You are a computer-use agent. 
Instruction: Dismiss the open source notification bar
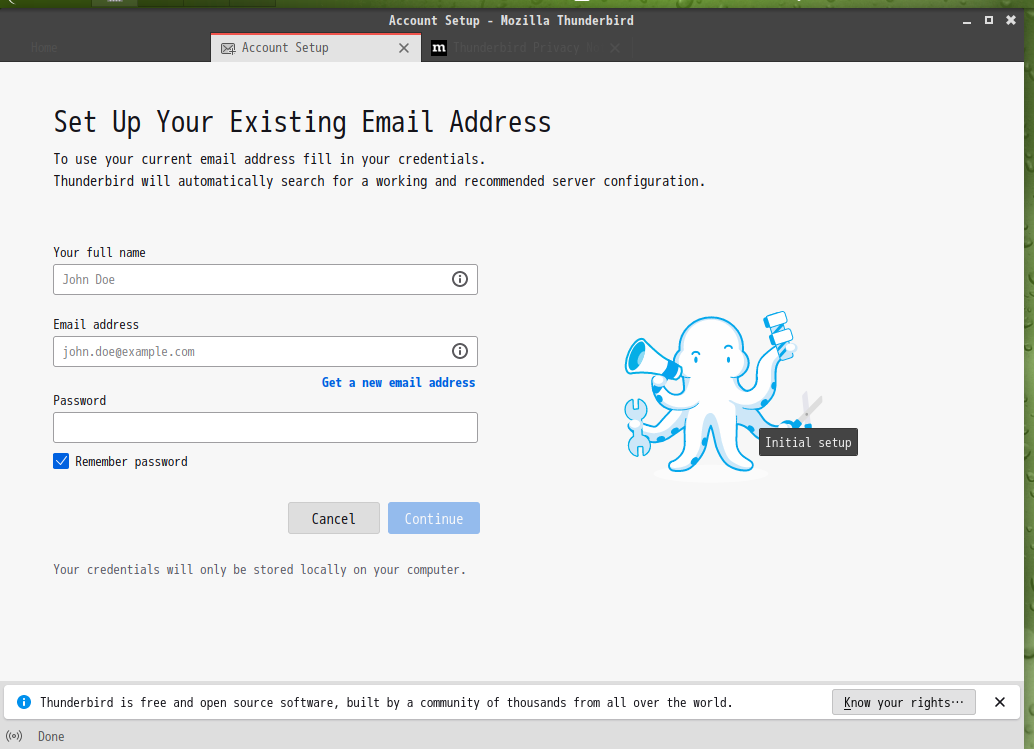click(1000, 702)
